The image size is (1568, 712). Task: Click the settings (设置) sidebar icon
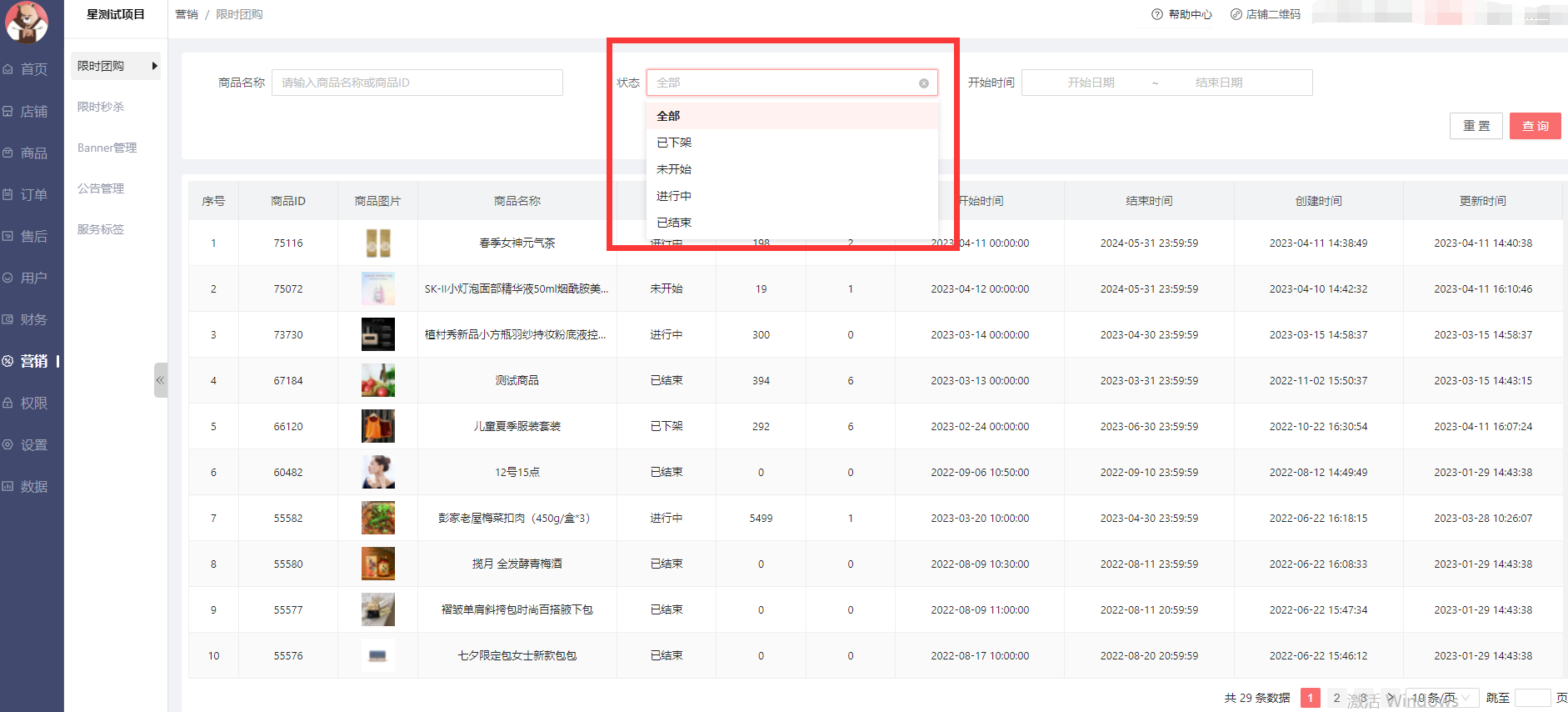[8, 445]
